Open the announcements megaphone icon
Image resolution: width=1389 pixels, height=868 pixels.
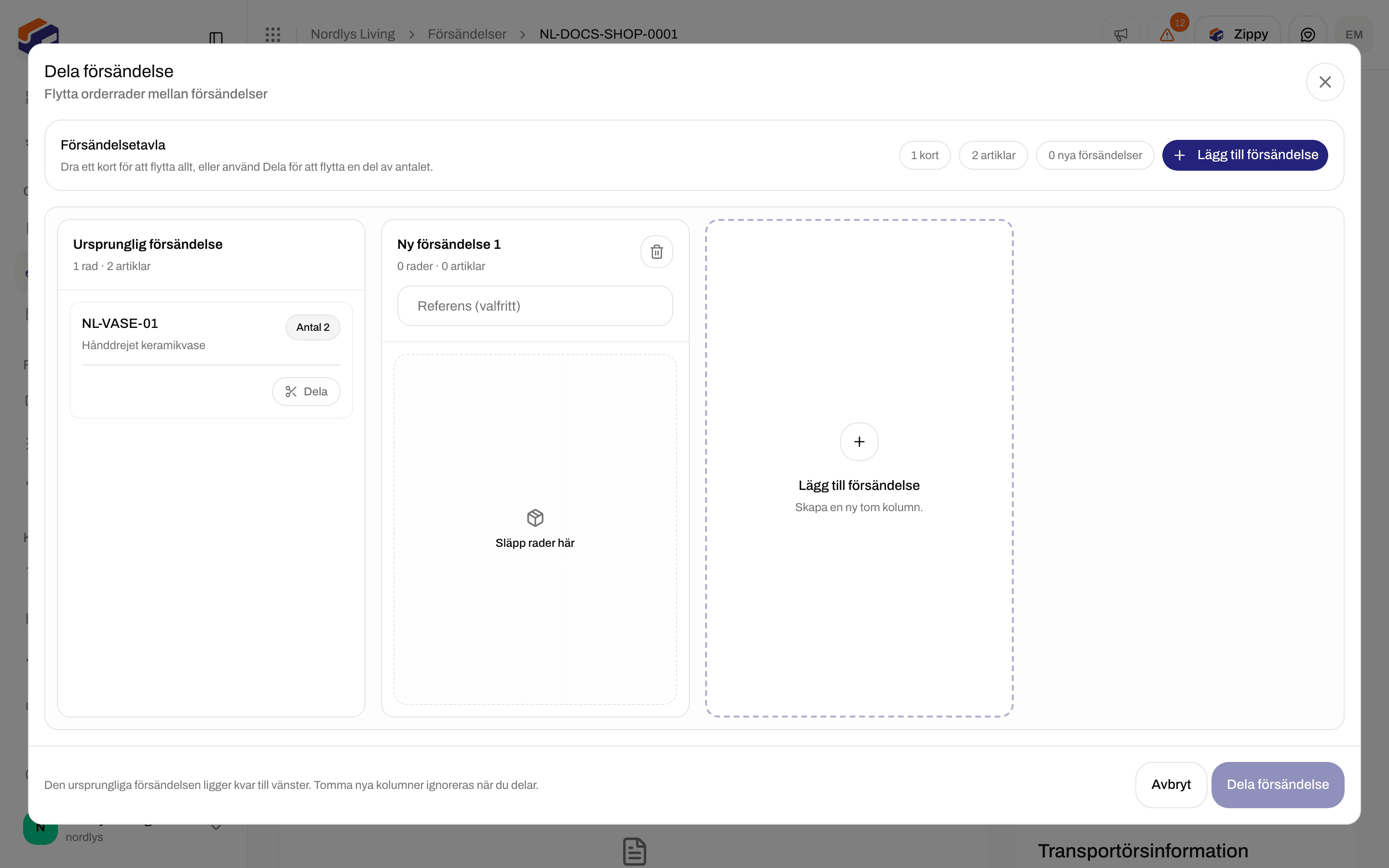pyautogui.click(x=1120, y=34)
